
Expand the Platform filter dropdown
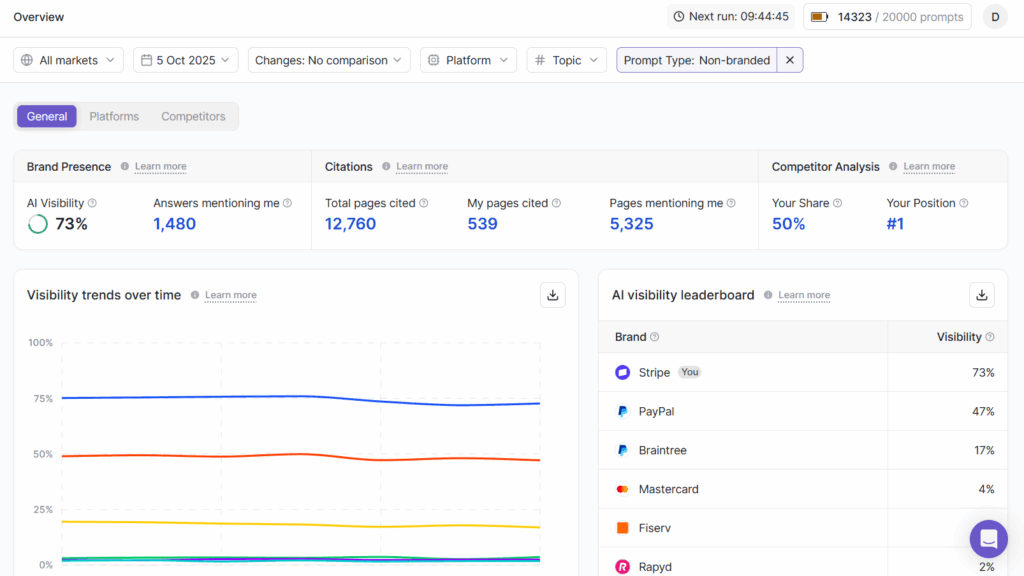(x=468, y=60)
